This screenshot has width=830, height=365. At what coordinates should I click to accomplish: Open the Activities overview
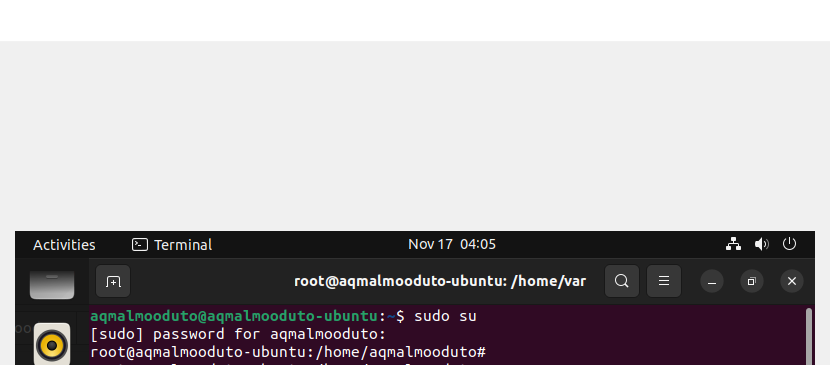(x=64, y=245)
